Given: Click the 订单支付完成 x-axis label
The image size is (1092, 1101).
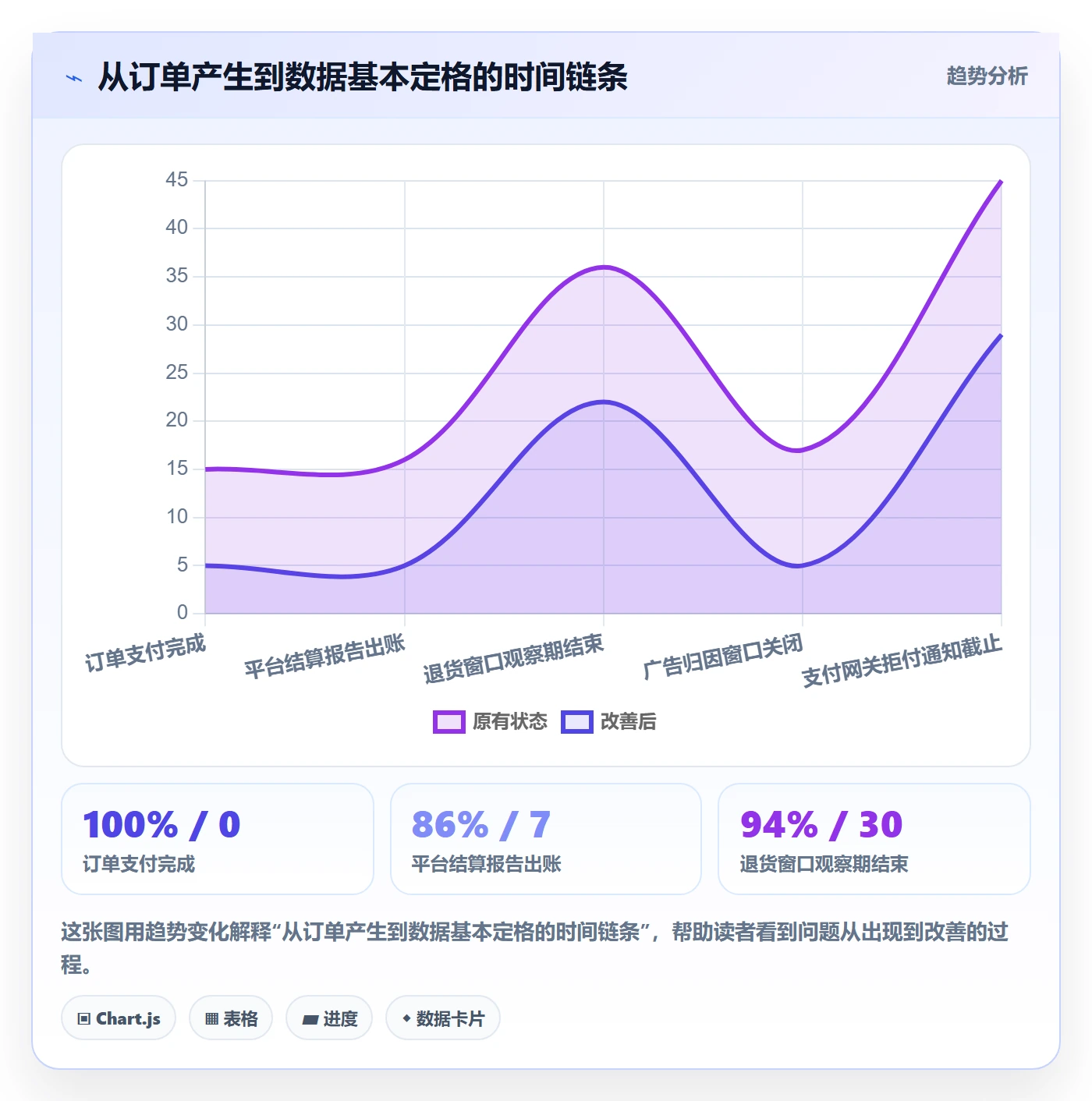Looking at the screenshot, I should [146, 653].
